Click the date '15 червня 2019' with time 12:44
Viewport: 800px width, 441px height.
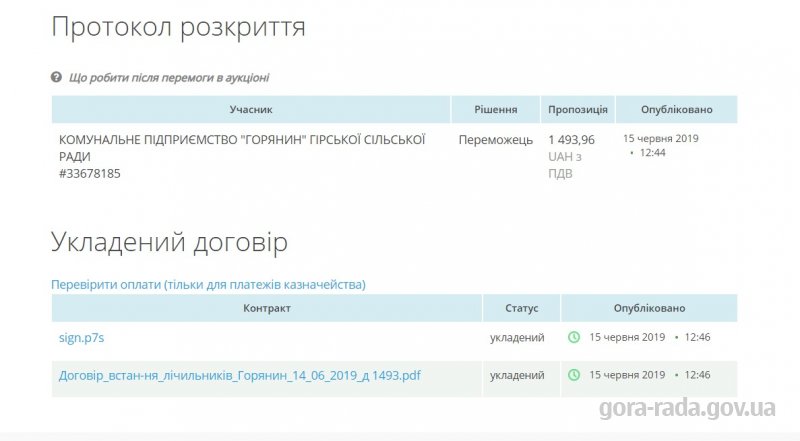tap(661, 145)
